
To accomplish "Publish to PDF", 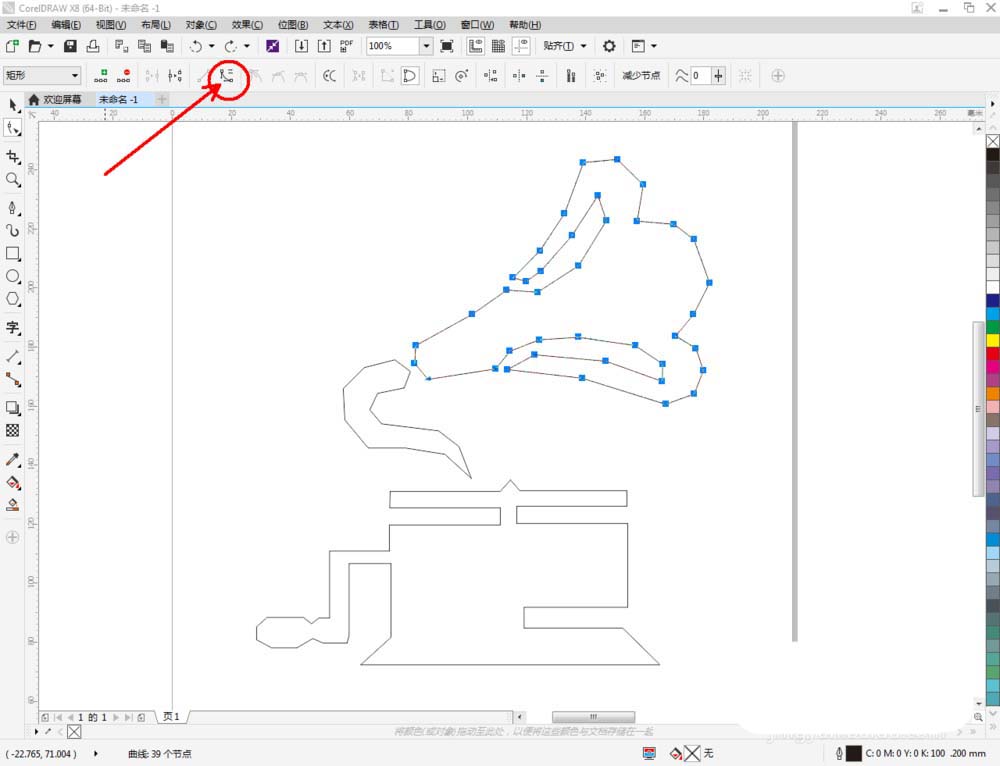I will click(346, 46).
